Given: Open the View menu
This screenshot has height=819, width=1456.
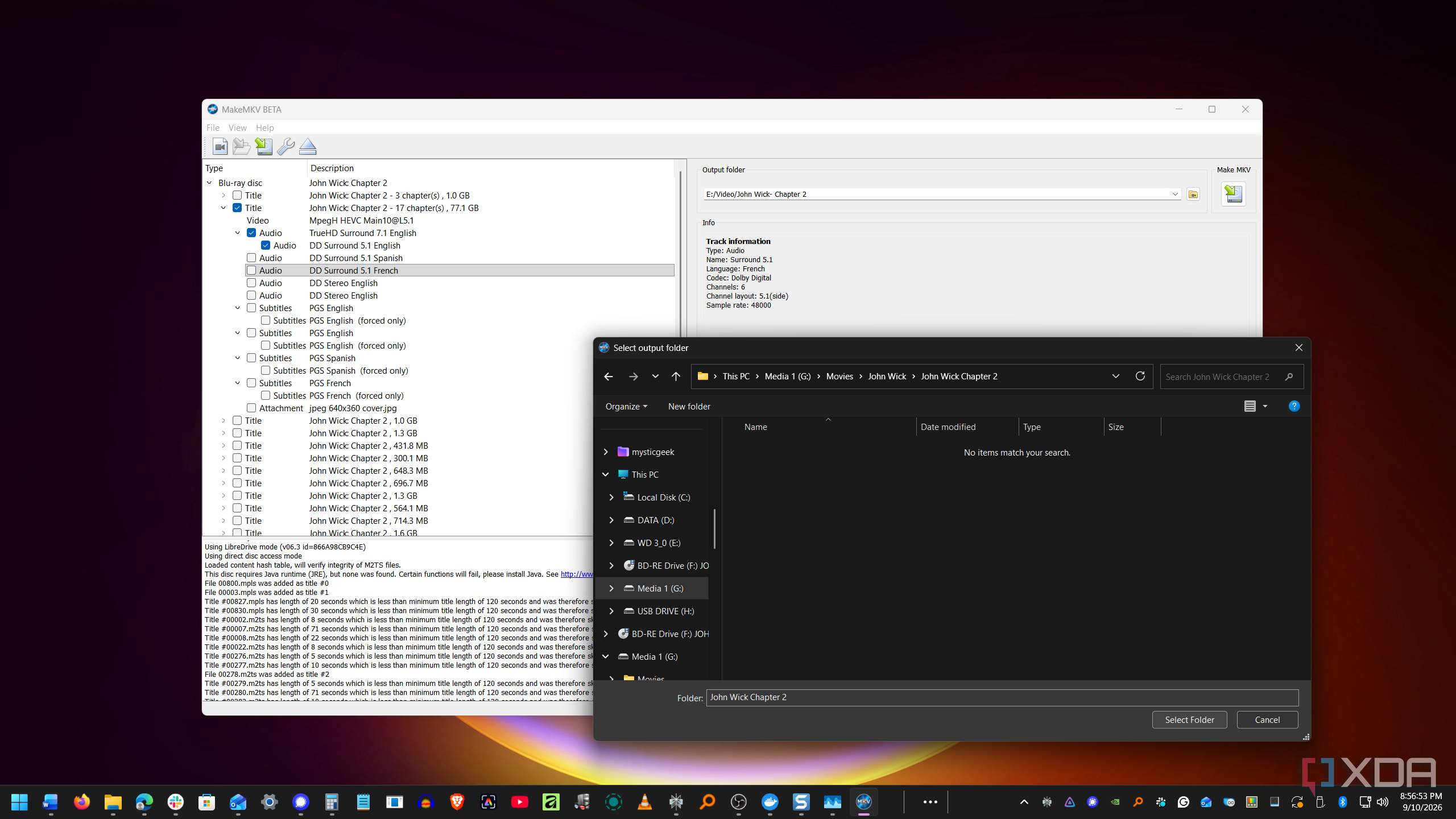Looking at the screenshot, I should coord(238,128).
